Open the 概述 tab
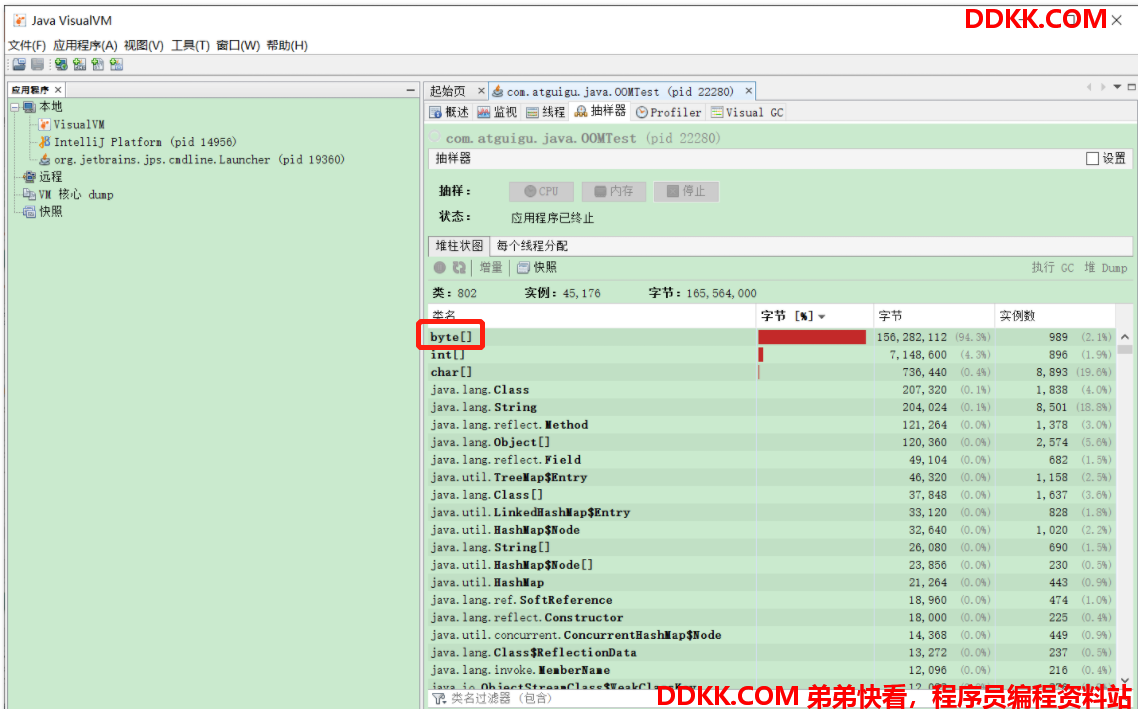 coord(449,112)
